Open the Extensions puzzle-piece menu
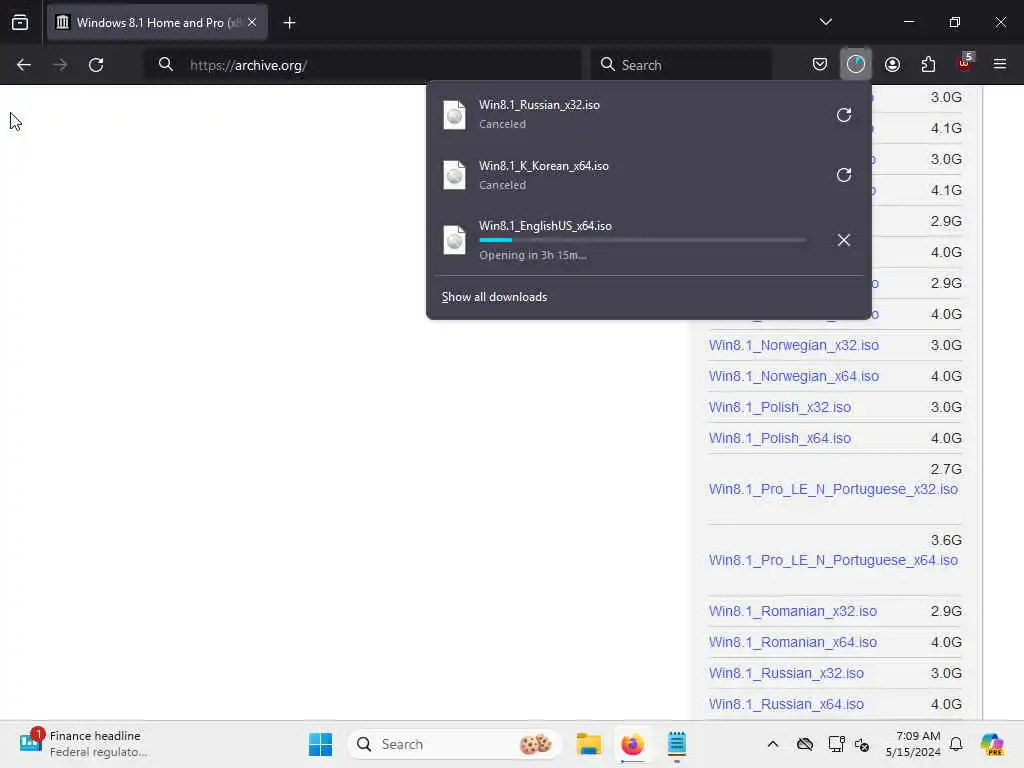This screenshot has width=1024, height=768. [928, 64]
